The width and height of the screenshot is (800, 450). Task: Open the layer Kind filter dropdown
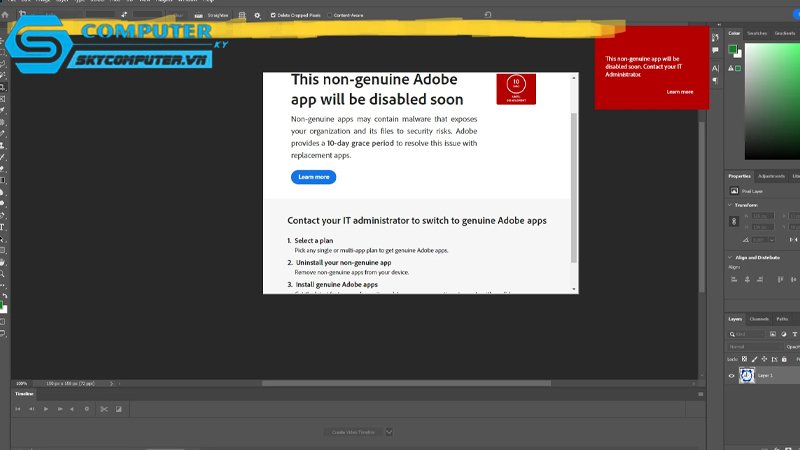point(746,334)
